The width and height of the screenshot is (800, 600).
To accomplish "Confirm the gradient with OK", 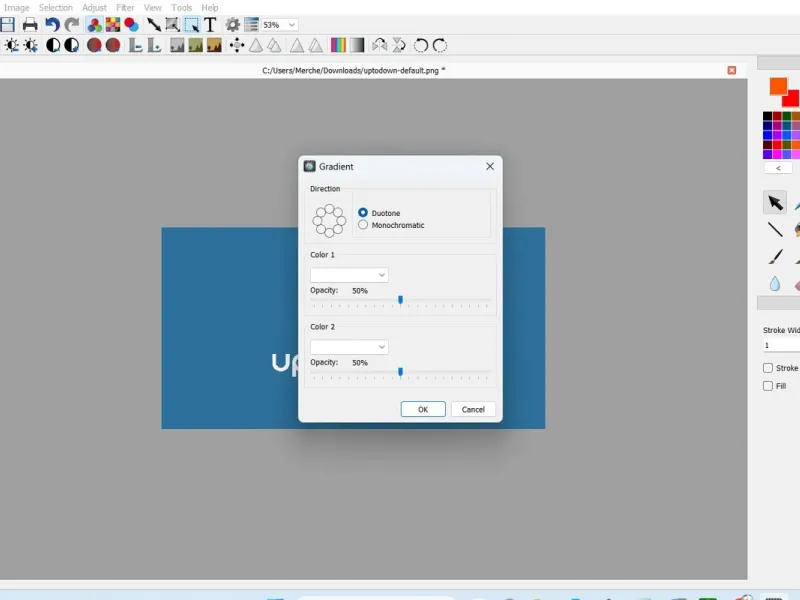I will 423,409.
